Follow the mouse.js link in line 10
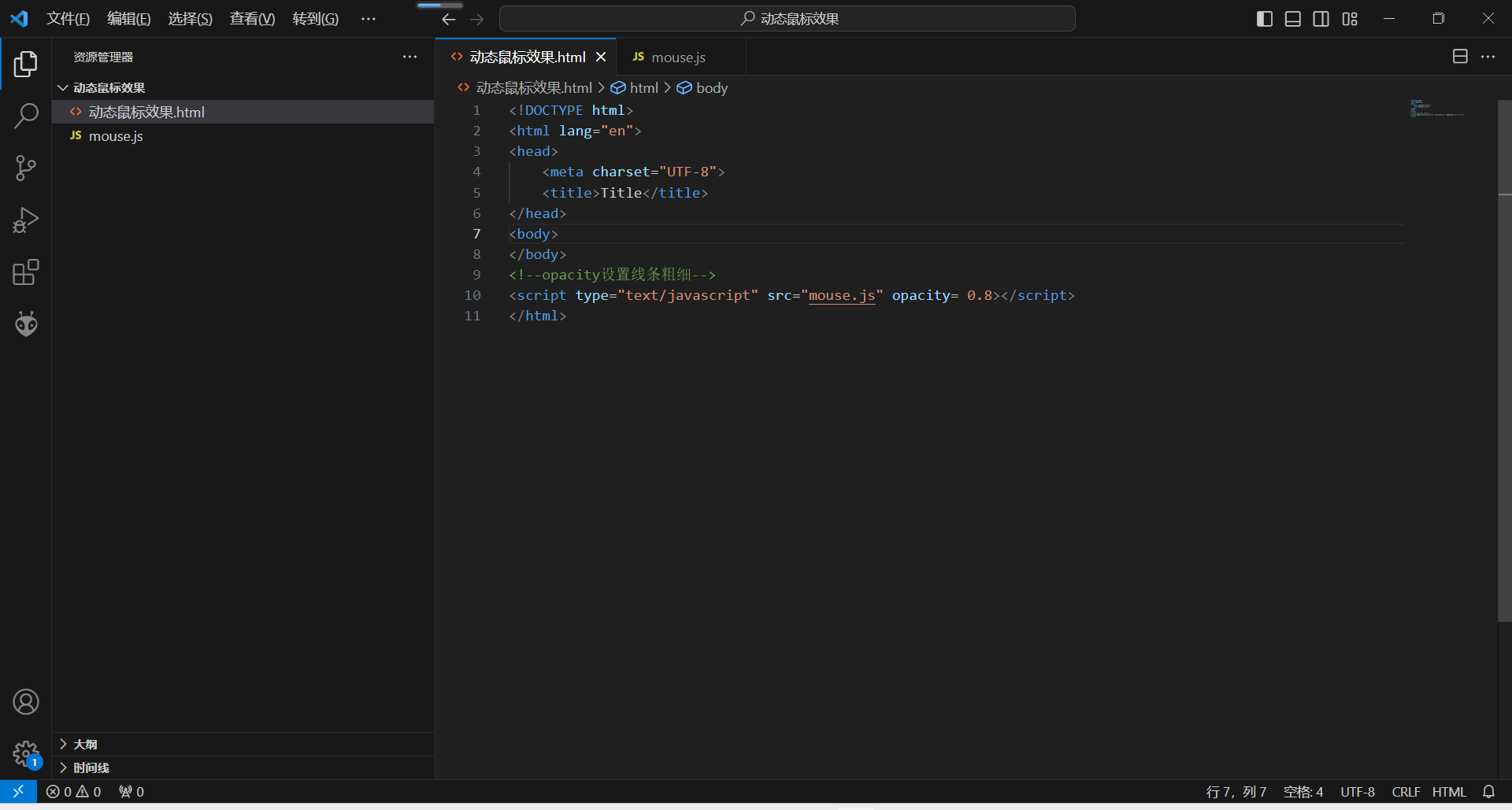The height and width of the screenshot is (810, 1512). 842,295
